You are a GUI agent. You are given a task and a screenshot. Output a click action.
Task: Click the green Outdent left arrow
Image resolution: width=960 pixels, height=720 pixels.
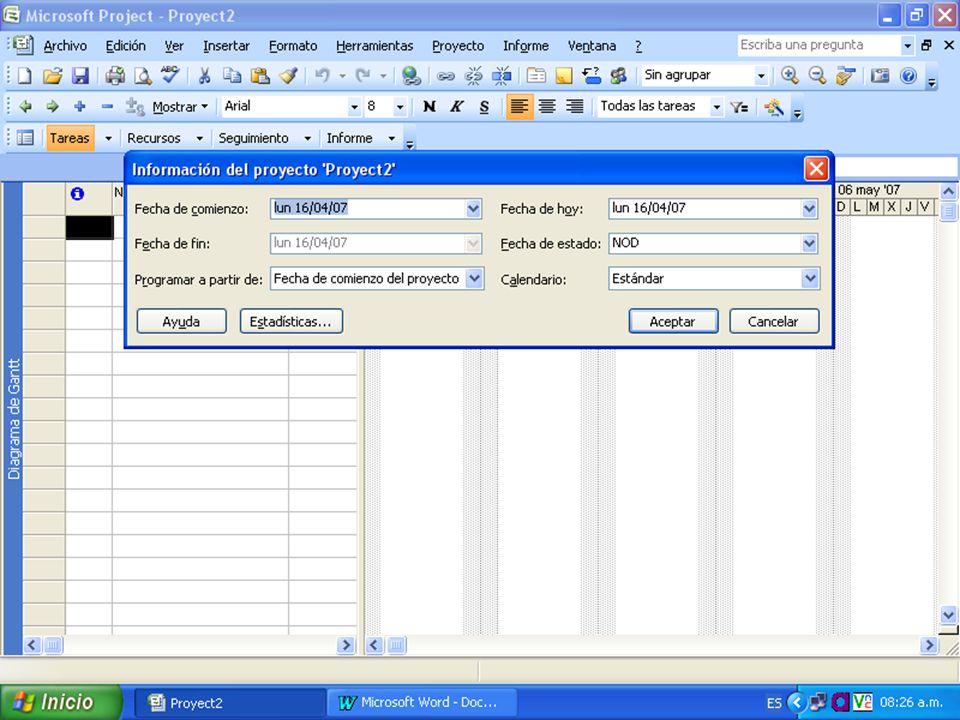25,107
